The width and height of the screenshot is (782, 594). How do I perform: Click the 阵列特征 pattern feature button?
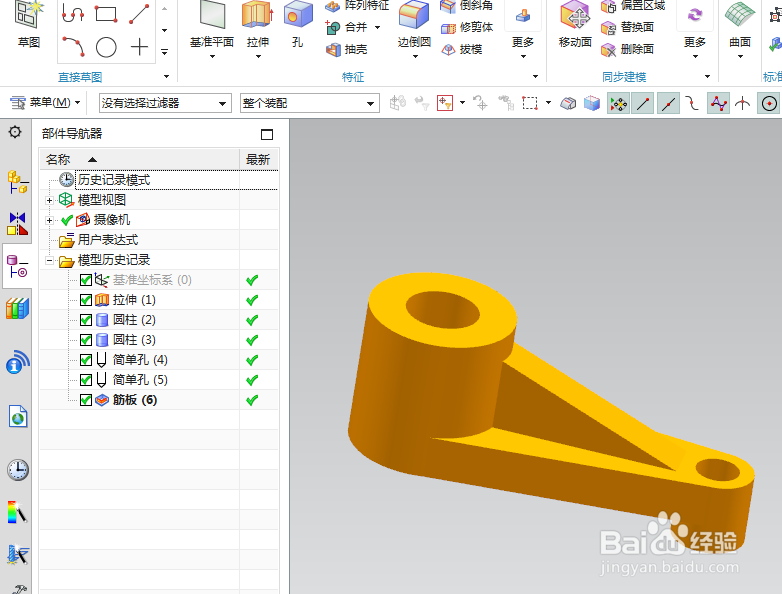[x=357, y=5]
